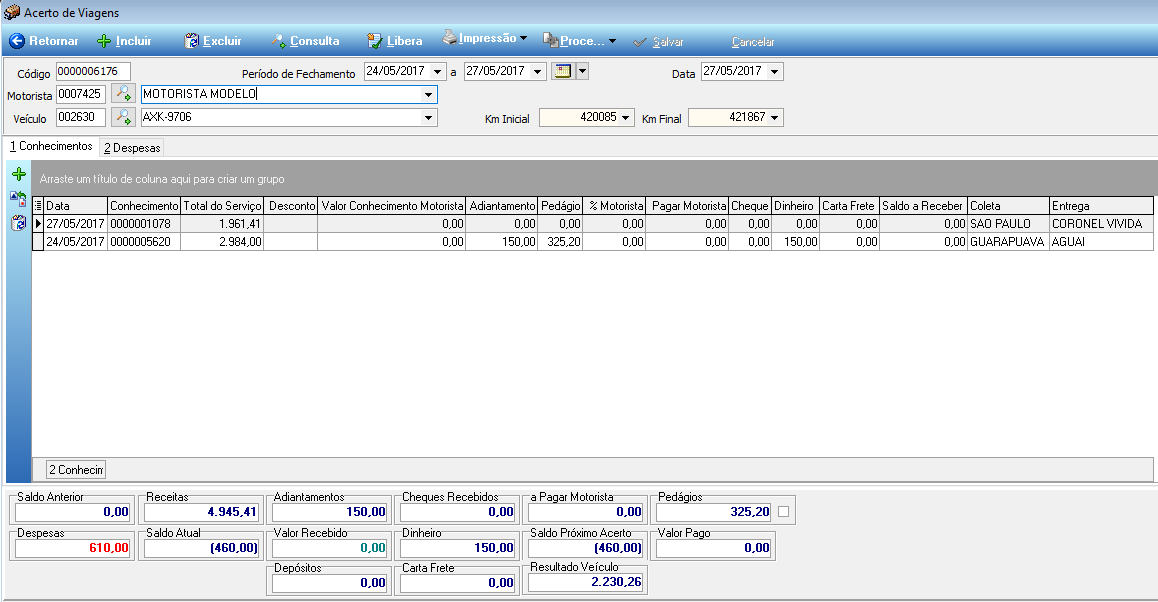Screen dimensions: 1158x602
Task: Open the calendar period picker icon
Action: (x=563, y=72)
